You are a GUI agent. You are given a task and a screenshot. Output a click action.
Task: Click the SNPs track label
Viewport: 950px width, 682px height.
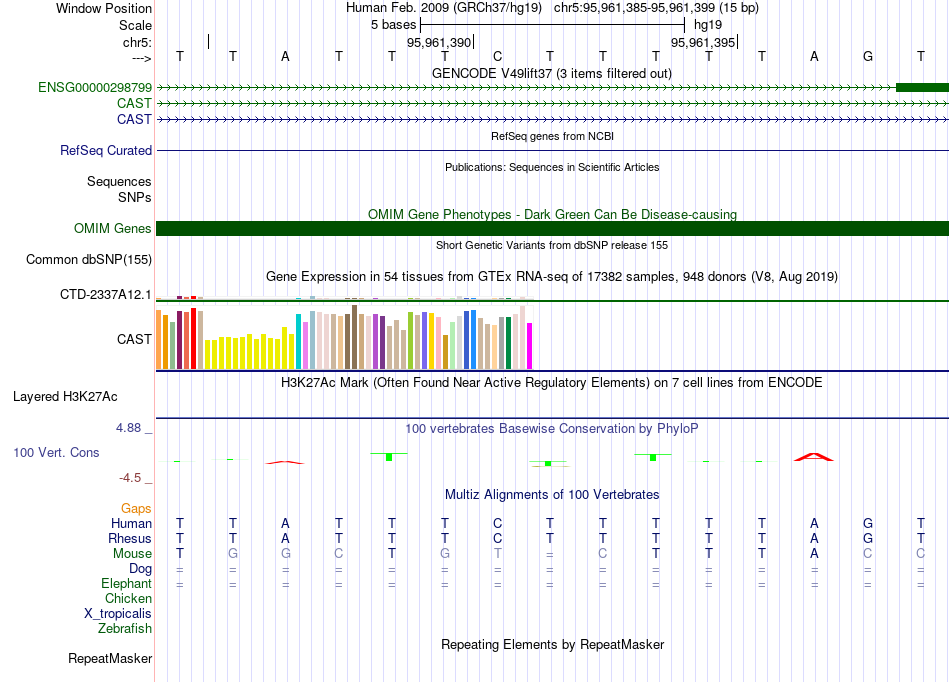[x=135, y=197]
